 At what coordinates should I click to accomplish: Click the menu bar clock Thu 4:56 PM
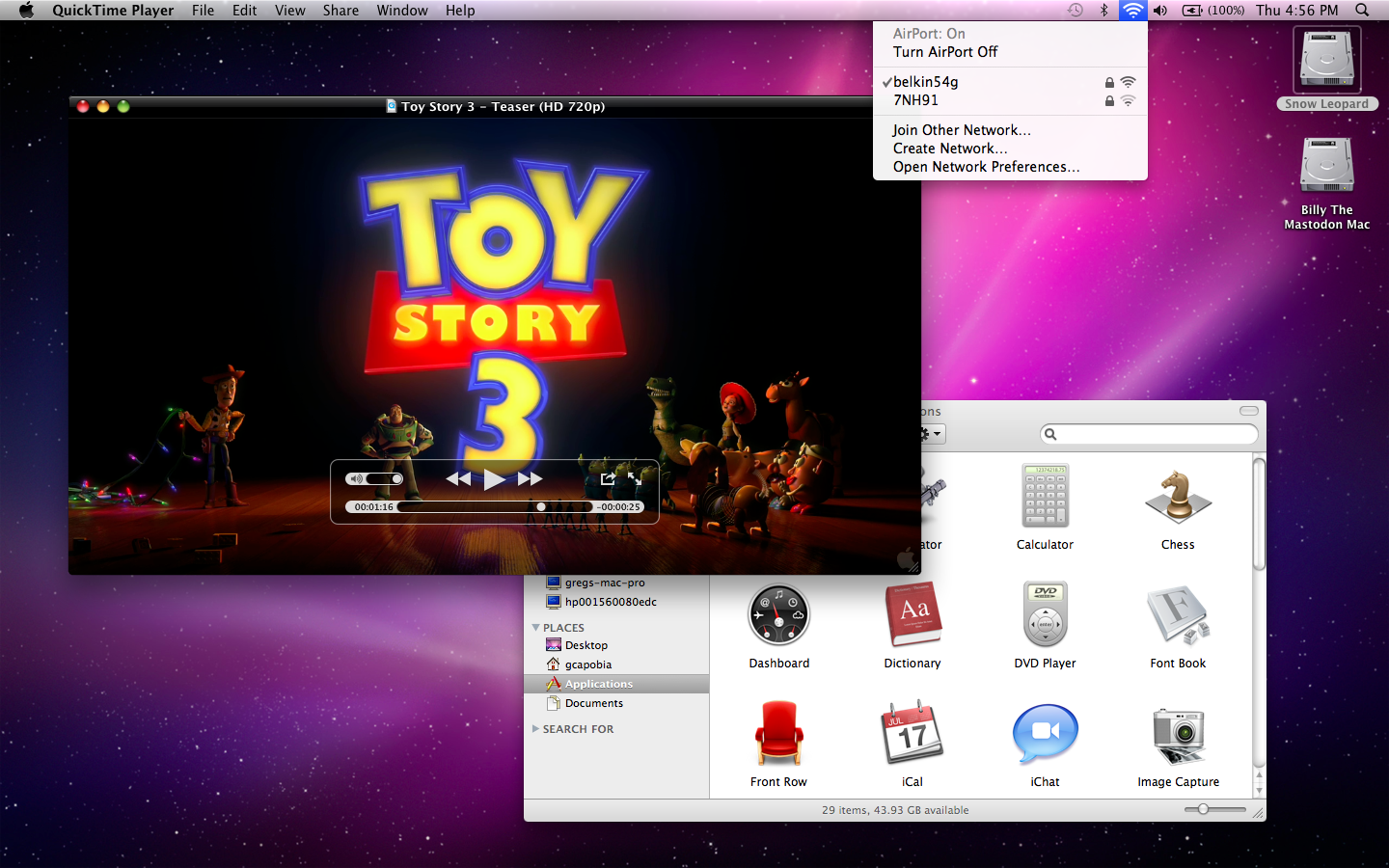(x=1297, y=10)
